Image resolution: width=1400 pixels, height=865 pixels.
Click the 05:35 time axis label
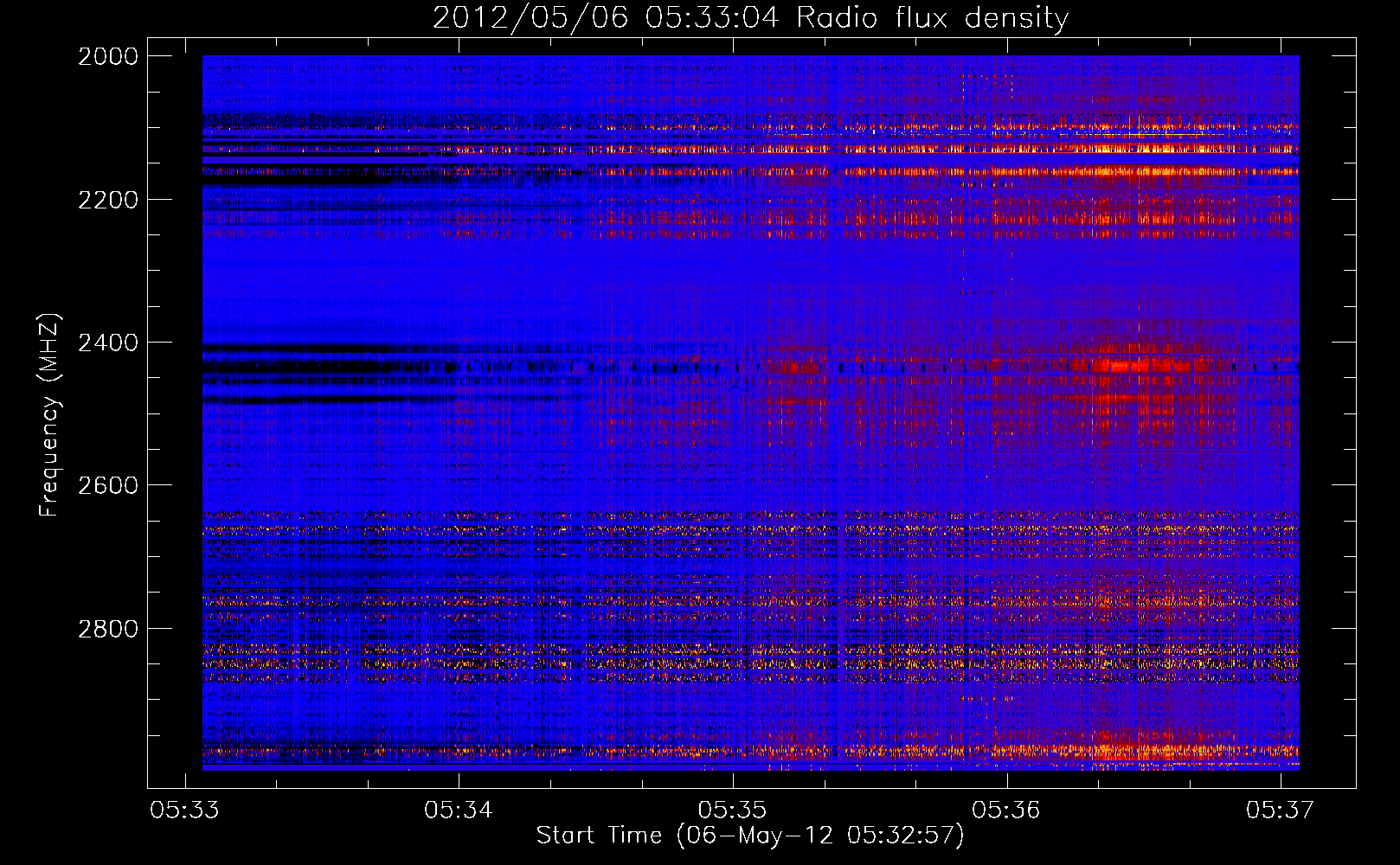[x=733, y=810]
